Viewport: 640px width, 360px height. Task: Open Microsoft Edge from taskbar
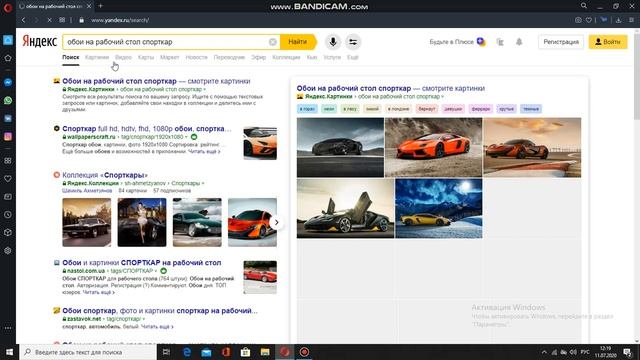pyautogui.click(x=187, y=352)
